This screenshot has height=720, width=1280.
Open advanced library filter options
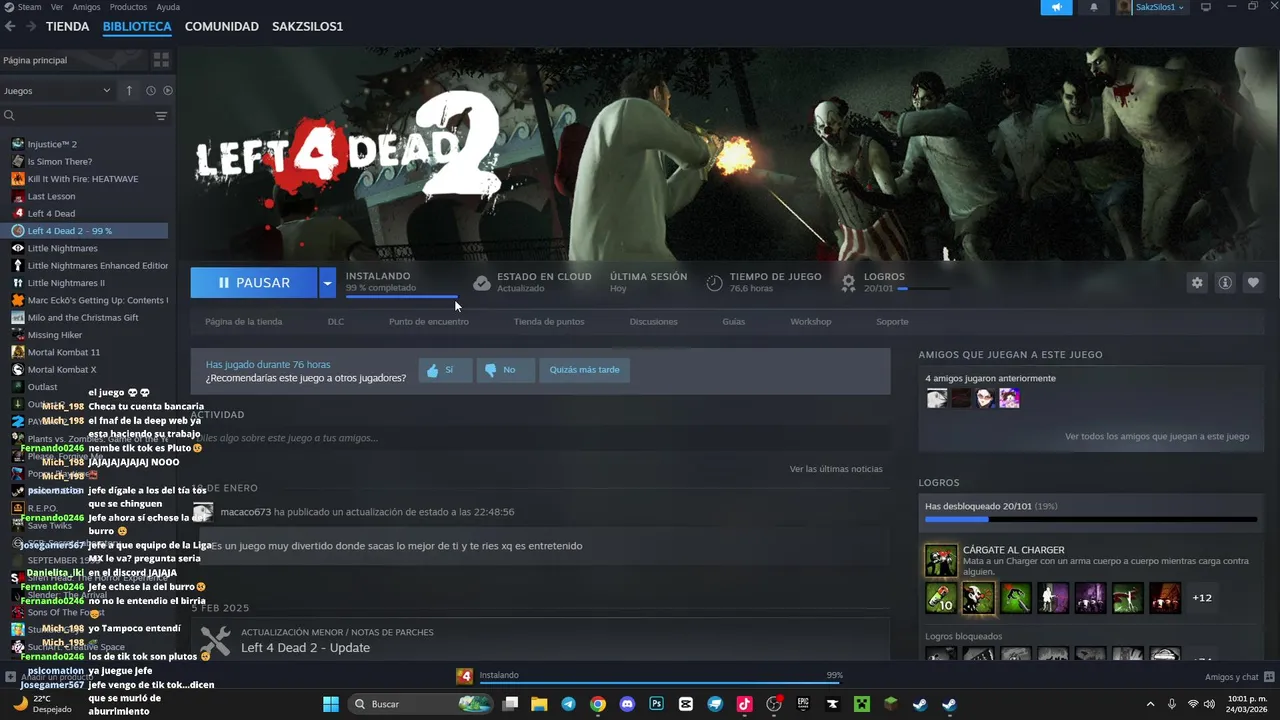pyautogui.click(x=161, y=116)
